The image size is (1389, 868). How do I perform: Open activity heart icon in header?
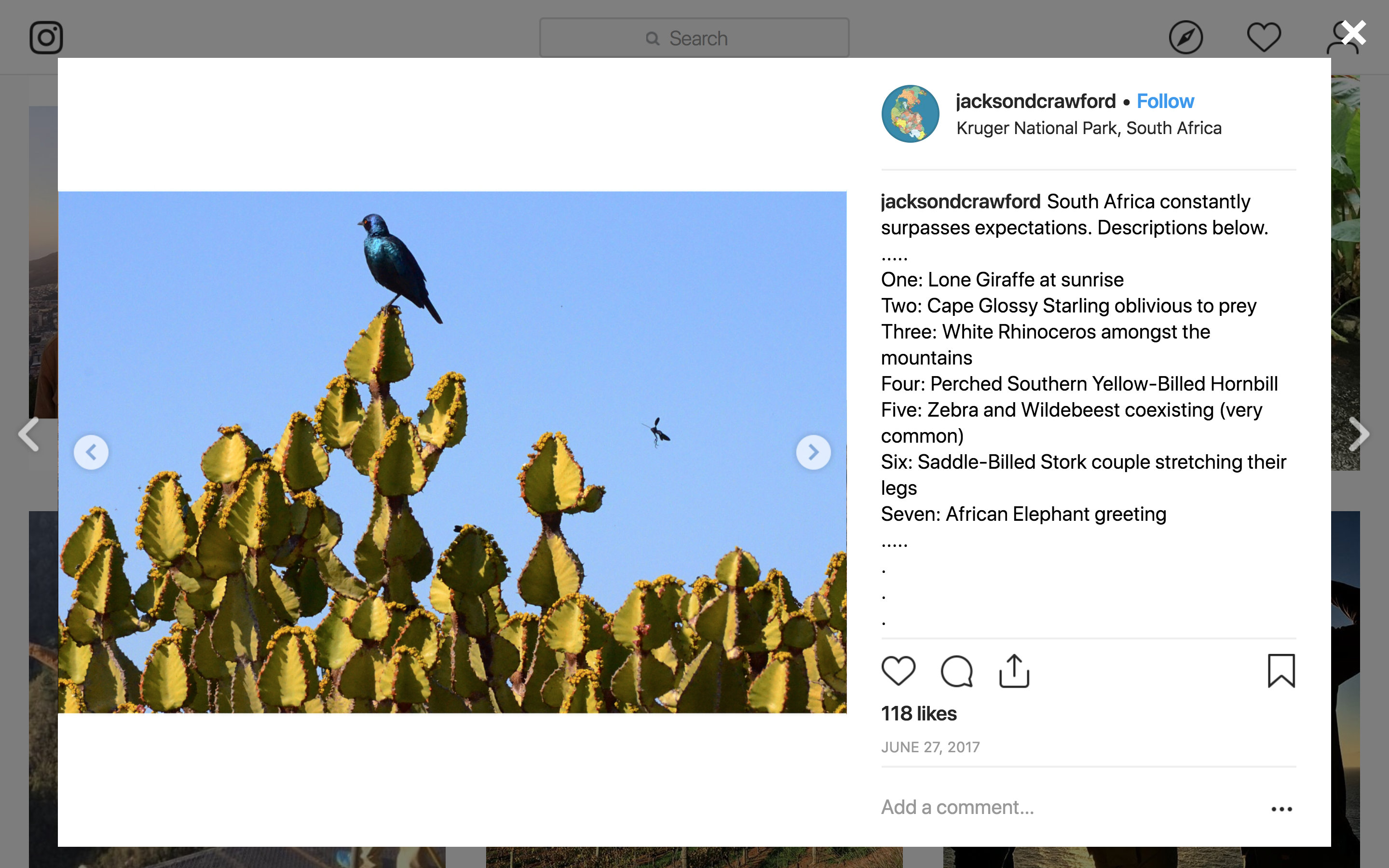(x=1264, y=37)
